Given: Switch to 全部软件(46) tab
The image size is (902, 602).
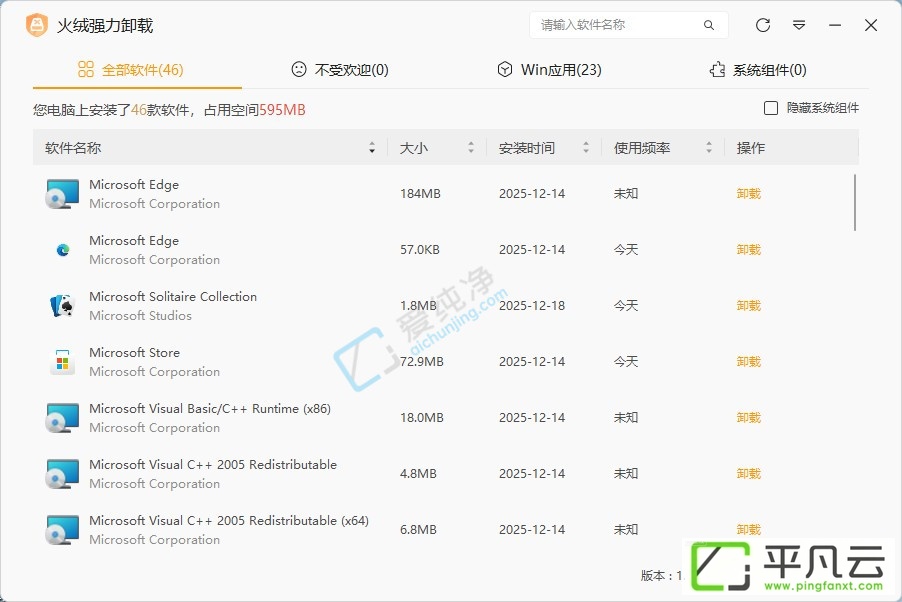Looking at the screenshot, I should 137,70.
